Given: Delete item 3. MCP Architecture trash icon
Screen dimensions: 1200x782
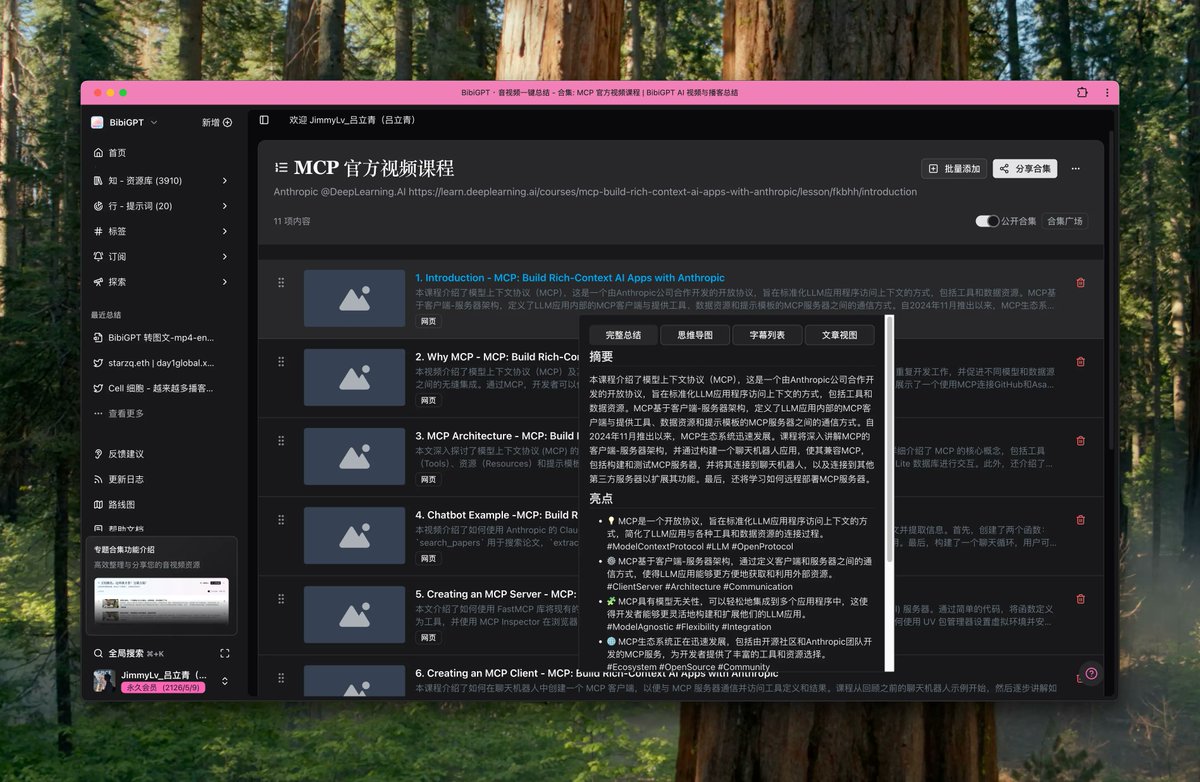Looking at the screenshot, I should point(1080,441).
